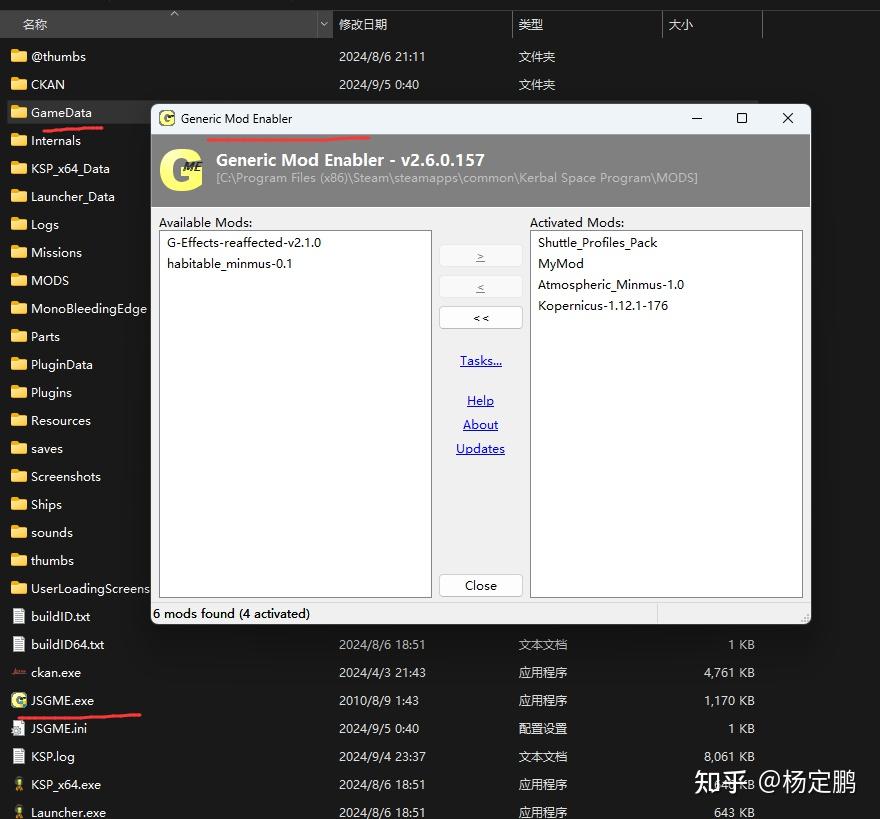The width and height of the screenshot is (880, 819).
Task: Open the Updates link
Action: tap(480, 448)
